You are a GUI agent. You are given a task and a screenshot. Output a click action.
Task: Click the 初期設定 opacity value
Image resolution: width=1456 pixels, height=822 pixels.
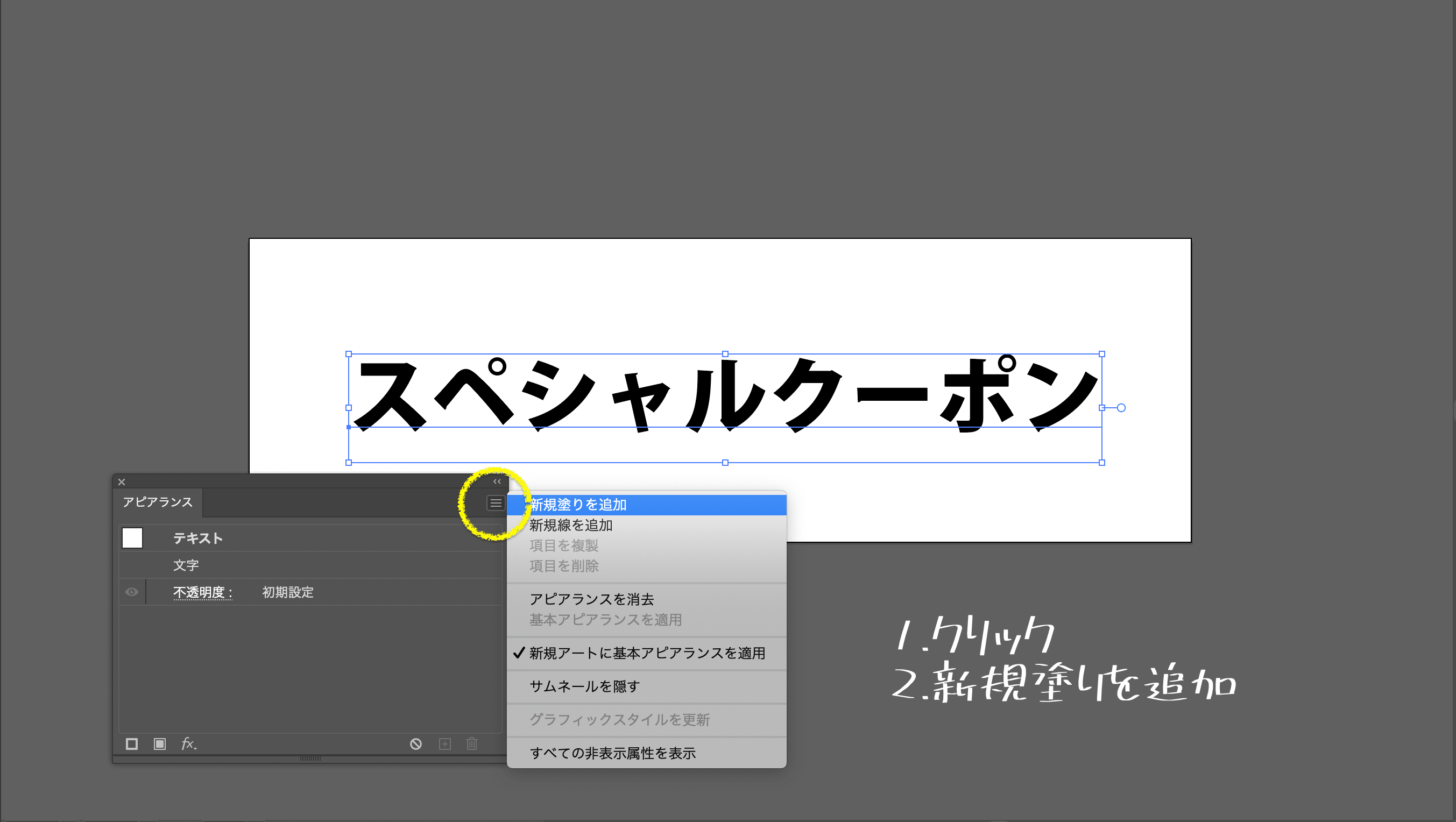[x=288, y=592]
